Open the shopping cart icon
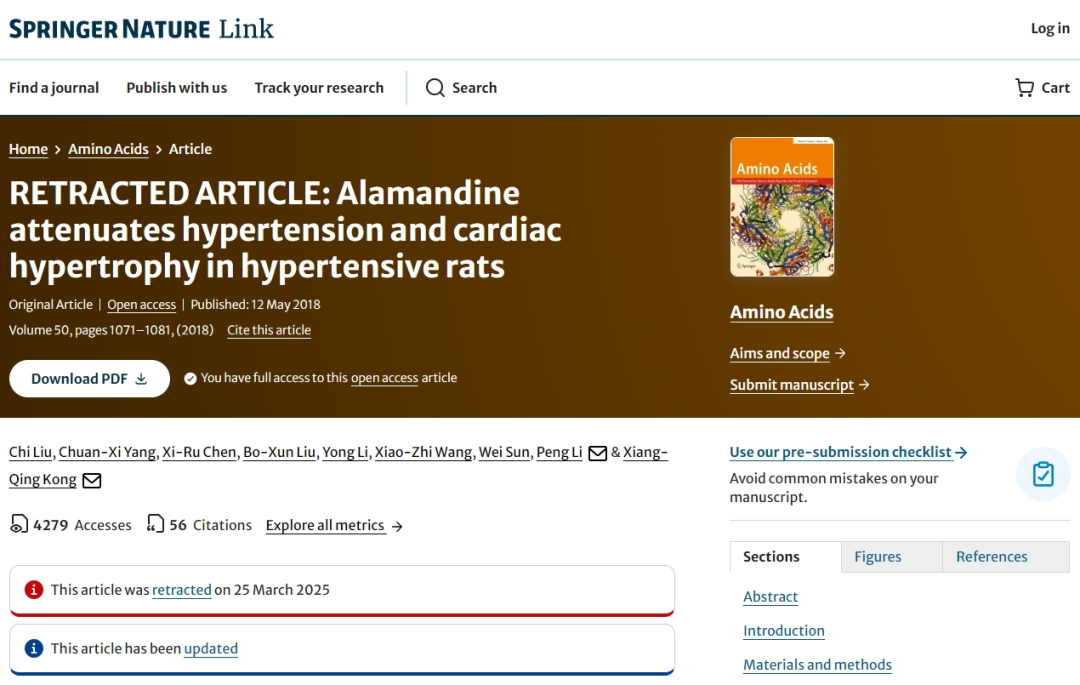 point(1024,87)
